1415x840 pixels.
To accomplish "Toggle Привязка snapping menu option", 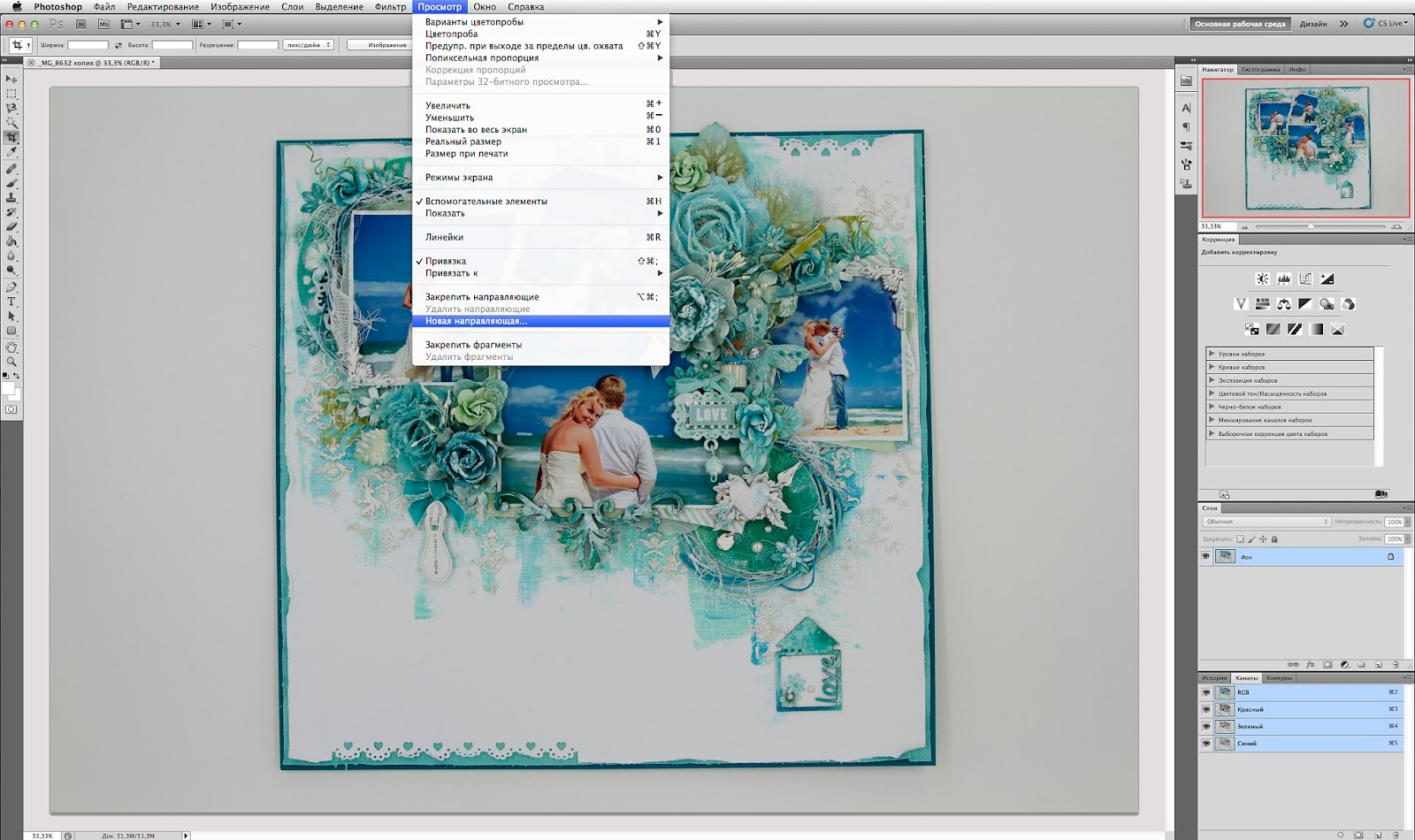I will click(540, 261).
